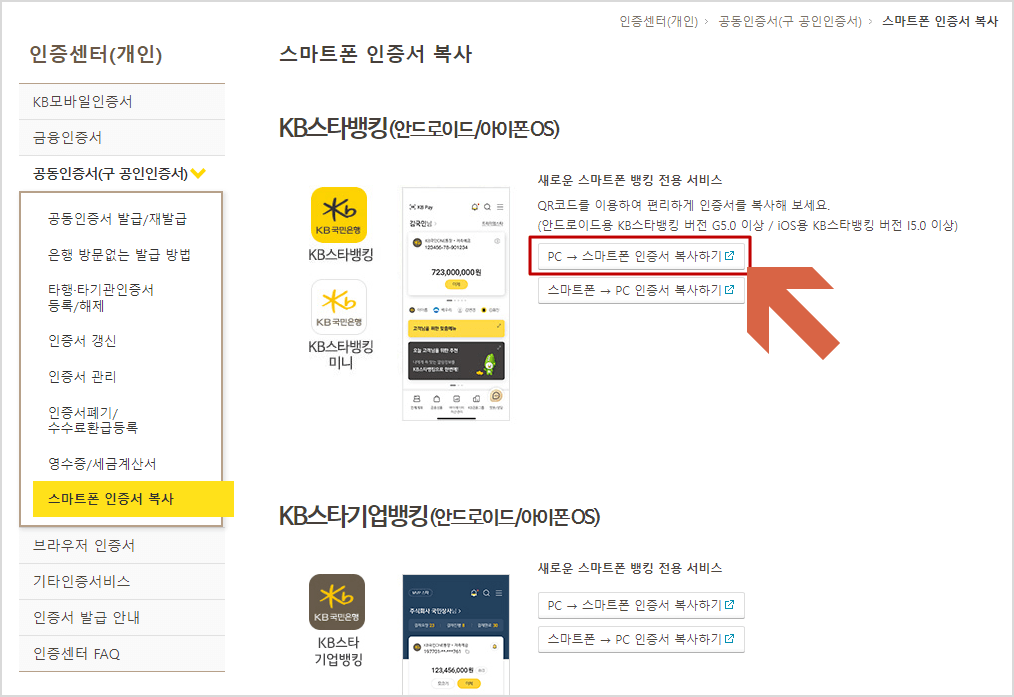Click 공동인증서(구 공인인증서) breadcrumb link
This screenshot has height=697, width=1014.
coord(790,21)
